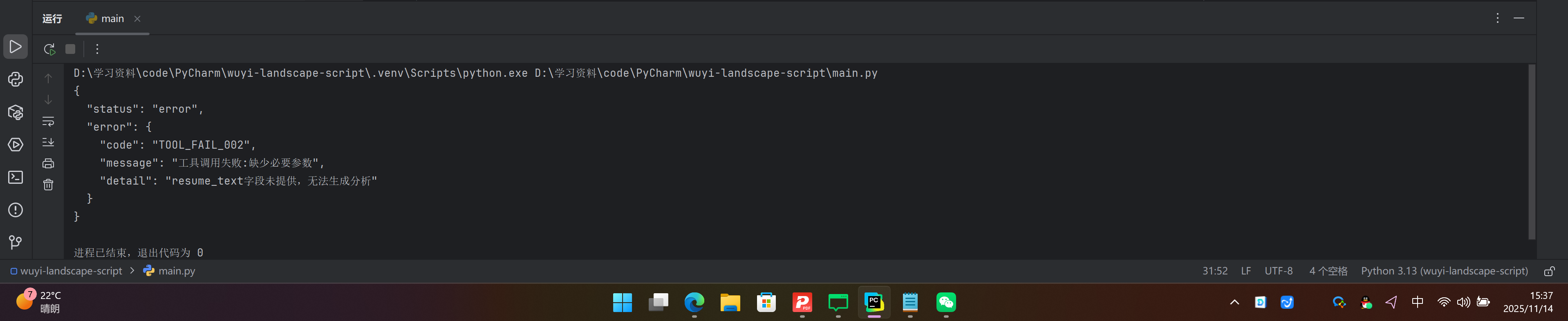Open the Run tool window icon
1568x321 pixels.
coord(15,47)
